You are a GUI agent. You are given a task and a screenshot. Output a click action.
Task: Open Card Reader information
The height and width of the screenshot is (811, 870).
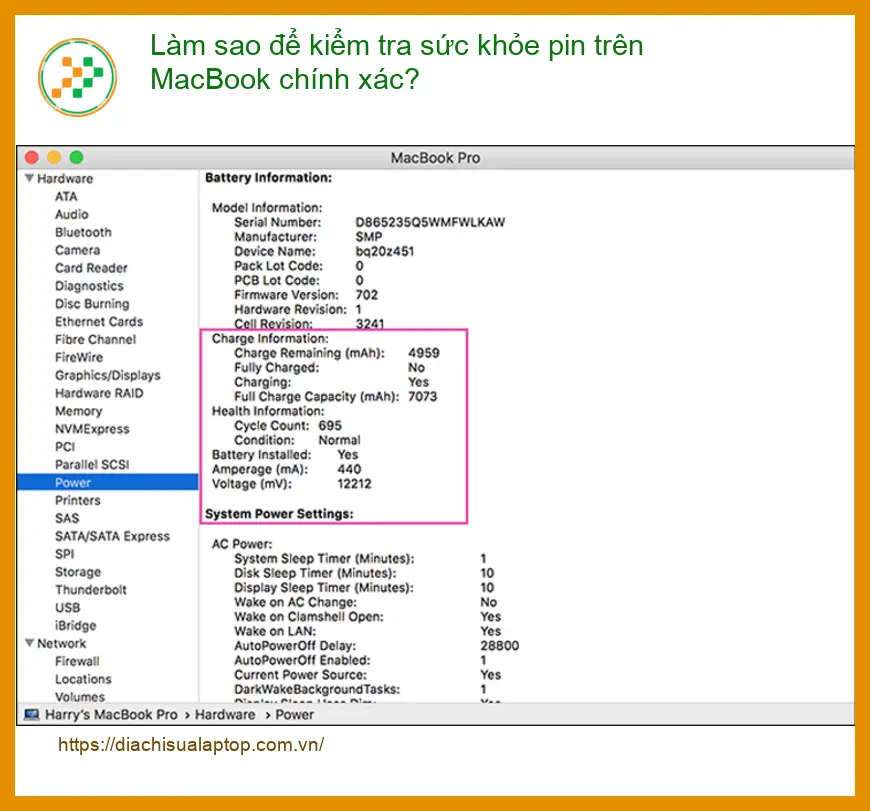(x=91, y=268)
